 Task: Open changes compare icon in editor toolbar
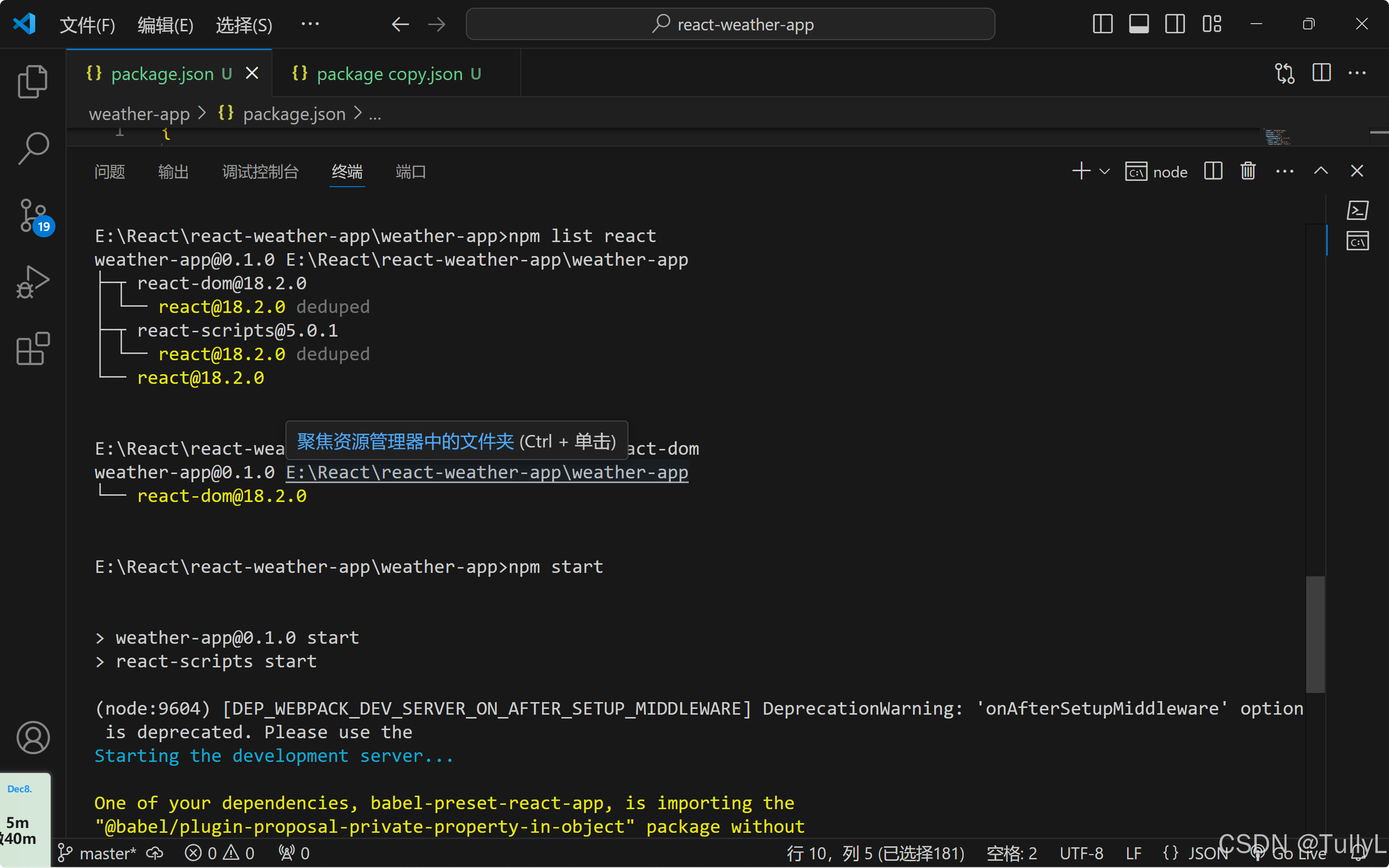[1284, 73]
